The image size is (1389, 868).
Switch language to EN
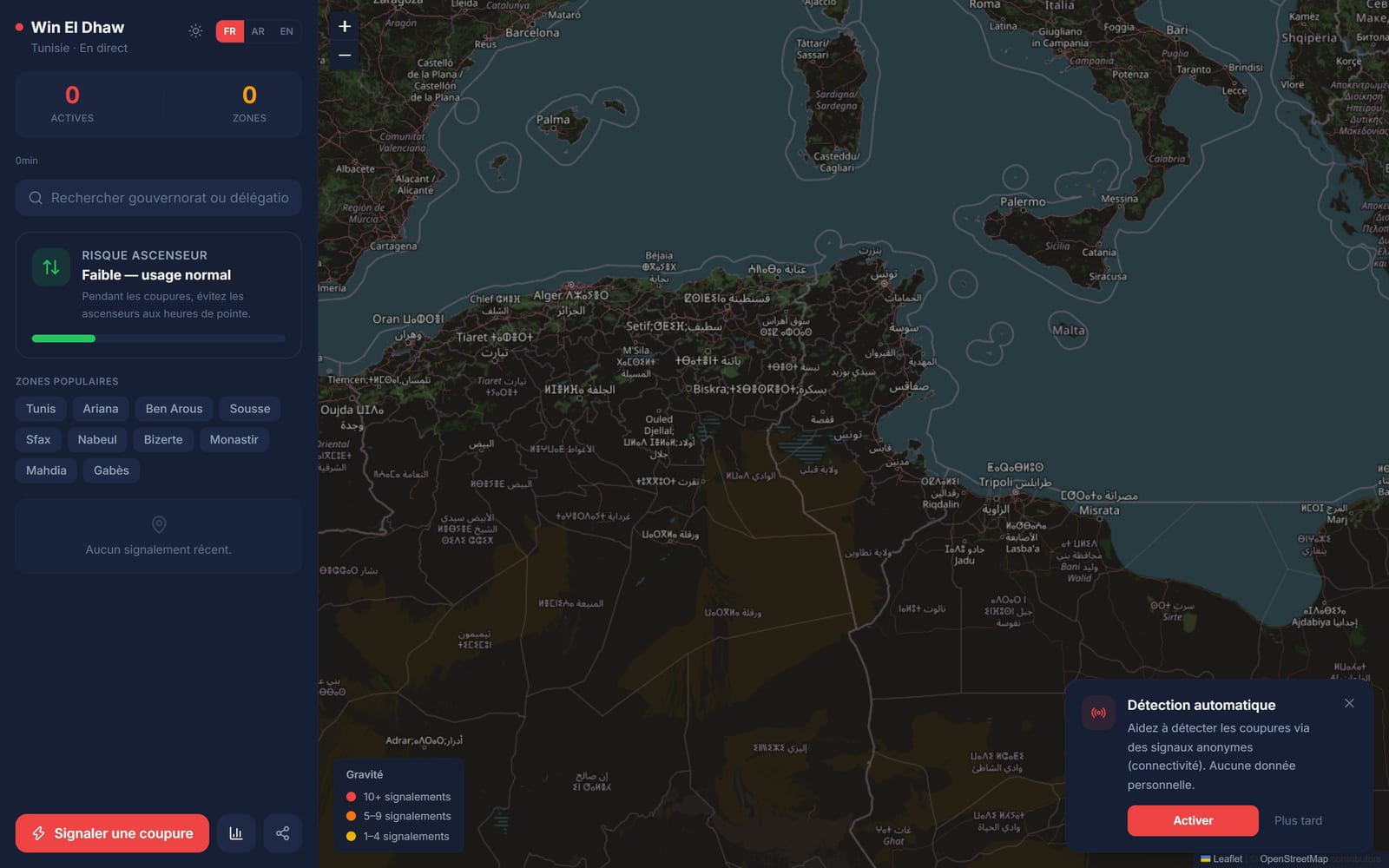click(x=286, y=31)
